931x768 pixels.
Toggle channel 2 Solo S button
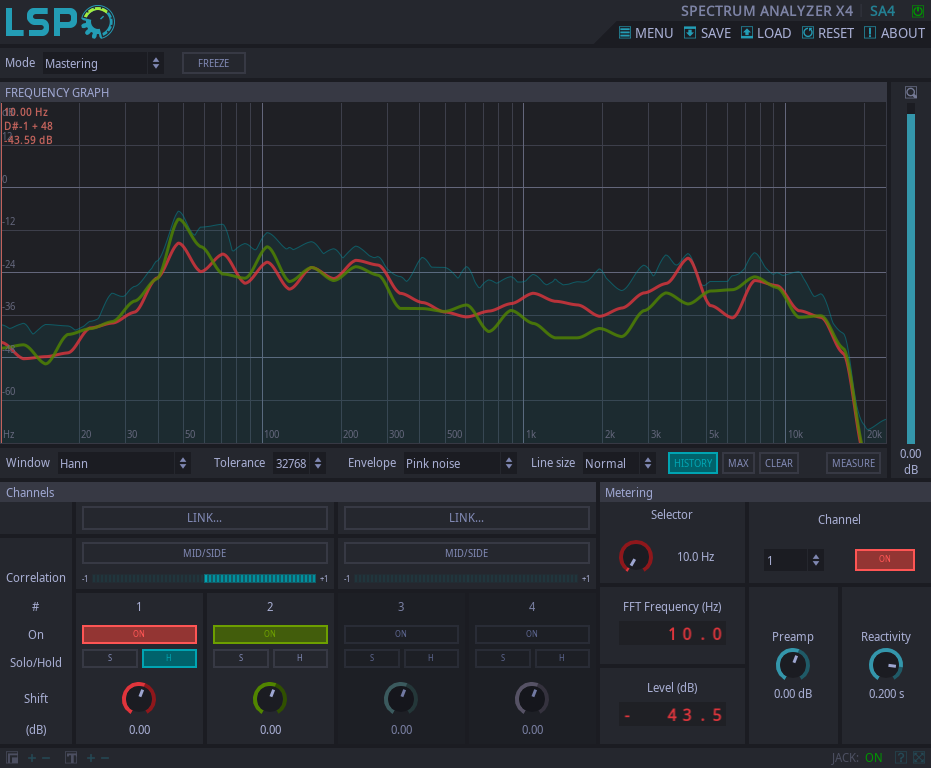click(241, 658)
